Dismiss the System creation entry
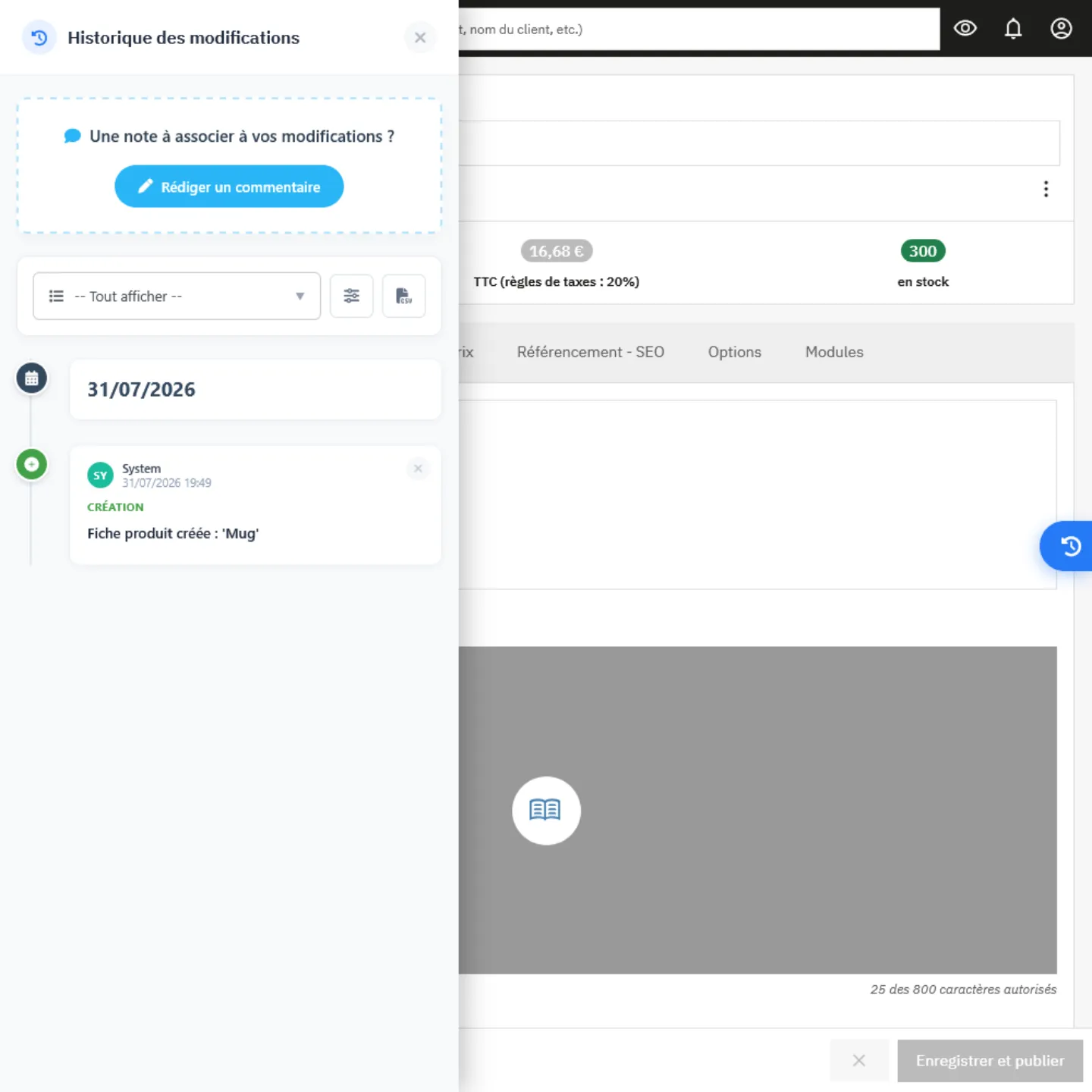The image size is (1092, 1092). (x=418, y=469)
